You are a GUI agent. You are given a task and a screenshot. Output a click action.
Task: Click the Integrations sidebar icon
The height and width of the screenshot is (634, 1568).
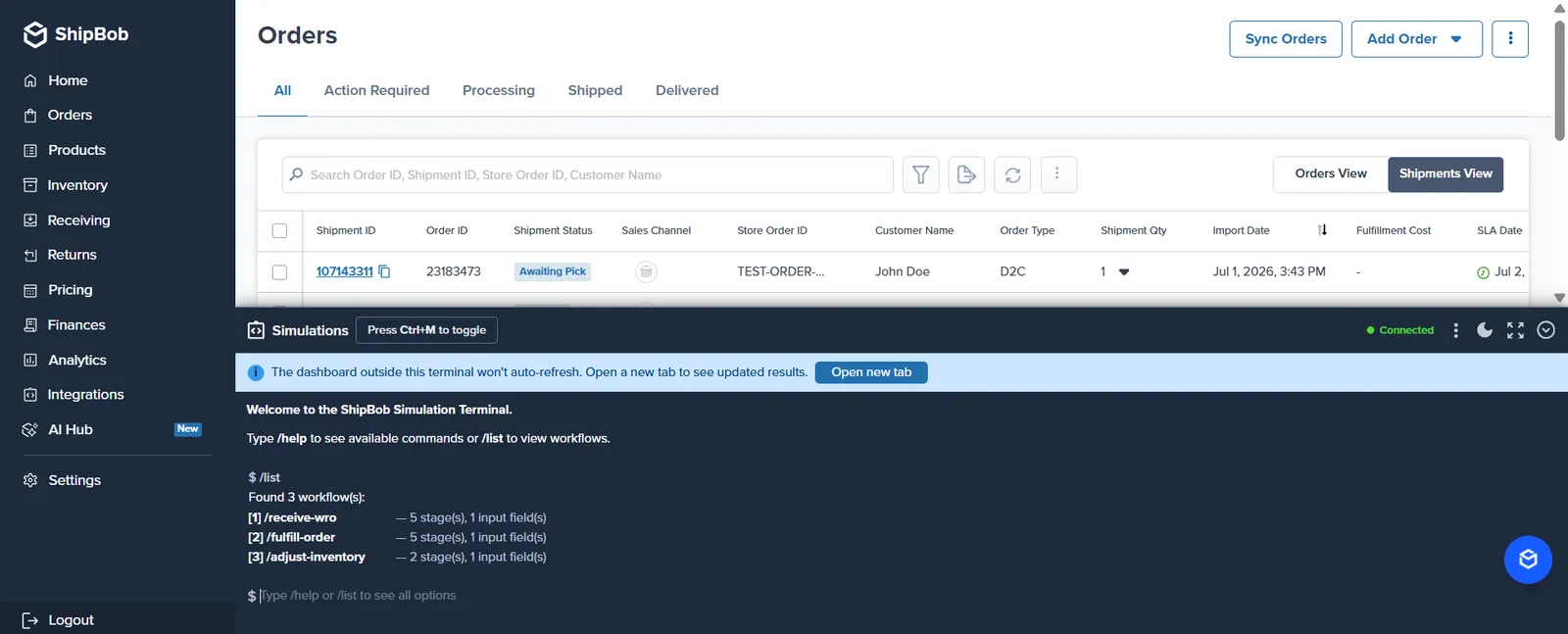(30, 395)
